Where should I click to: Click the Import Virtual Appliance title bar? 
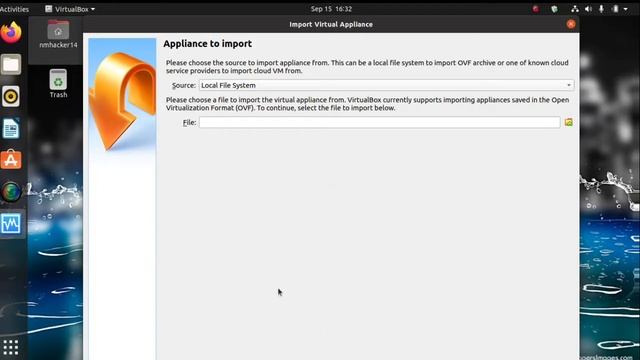click(x=331, y=24)
